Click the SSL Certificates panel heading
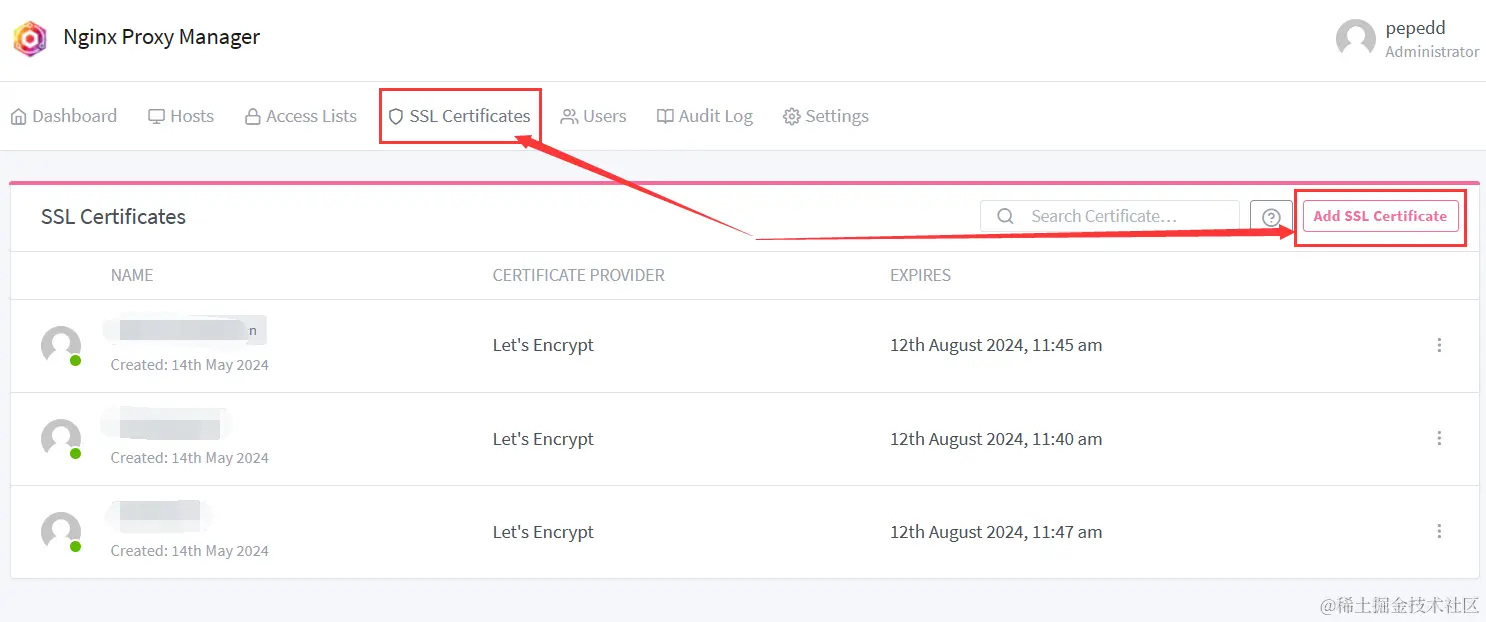The width and height of the screenshot is (1486, 622). (x=113, y=217)
